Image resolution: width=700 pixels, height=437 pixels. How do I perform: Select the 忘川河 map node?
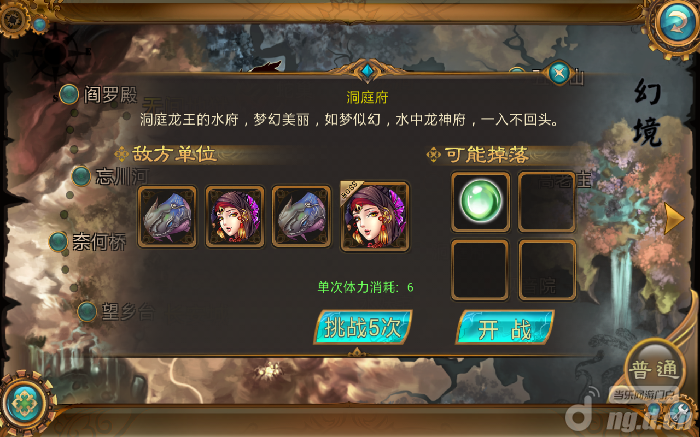pyautogui.click(x=110, y=176)
